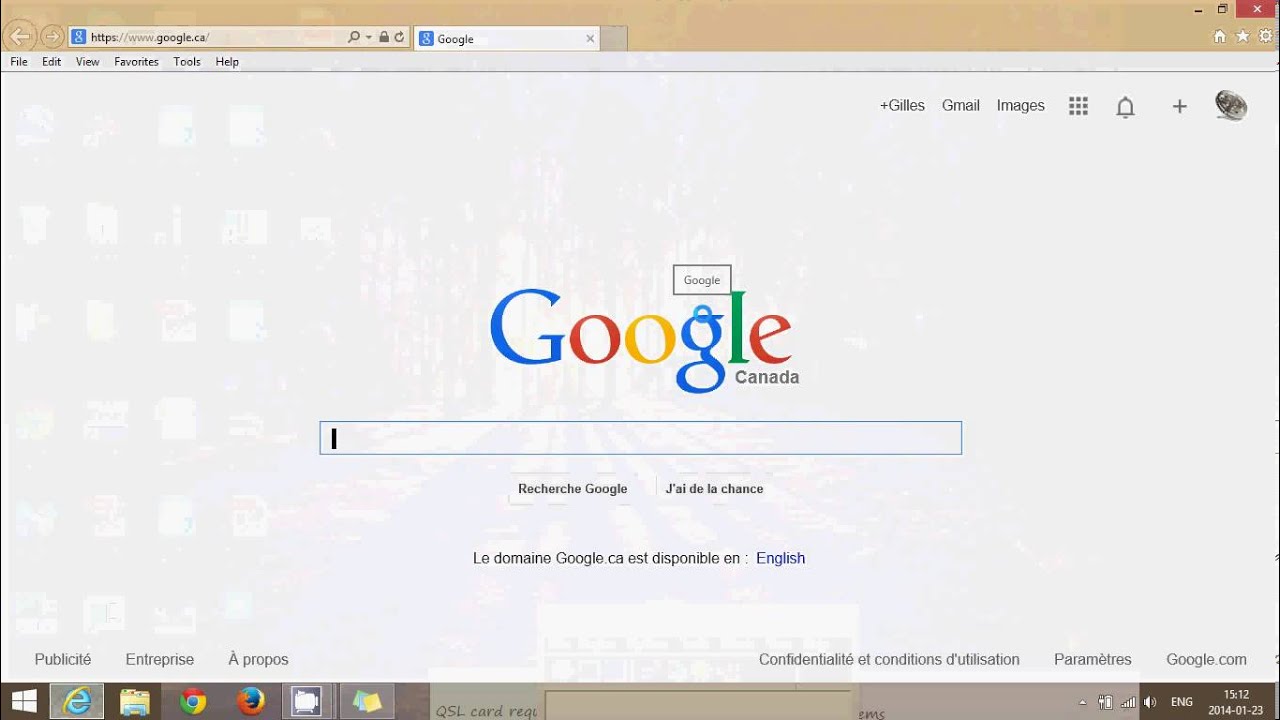1280x720 pixels.
Task: Open the Google.com footer link
Action: pos(1206,659)
